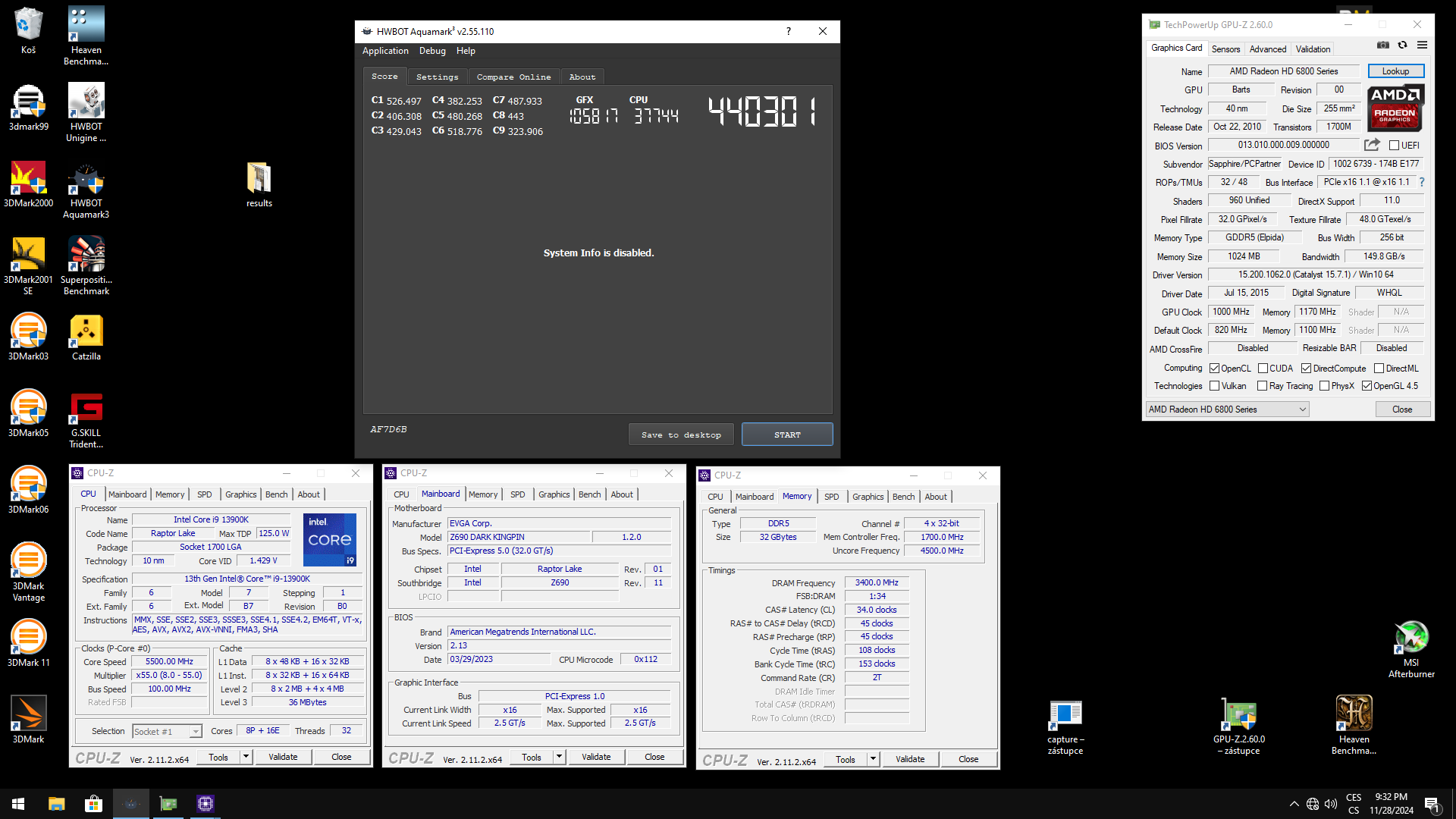The image size is (1456, 819).
Task: Click the GPU-Z refresh icon
Action: coord(1402,45)
